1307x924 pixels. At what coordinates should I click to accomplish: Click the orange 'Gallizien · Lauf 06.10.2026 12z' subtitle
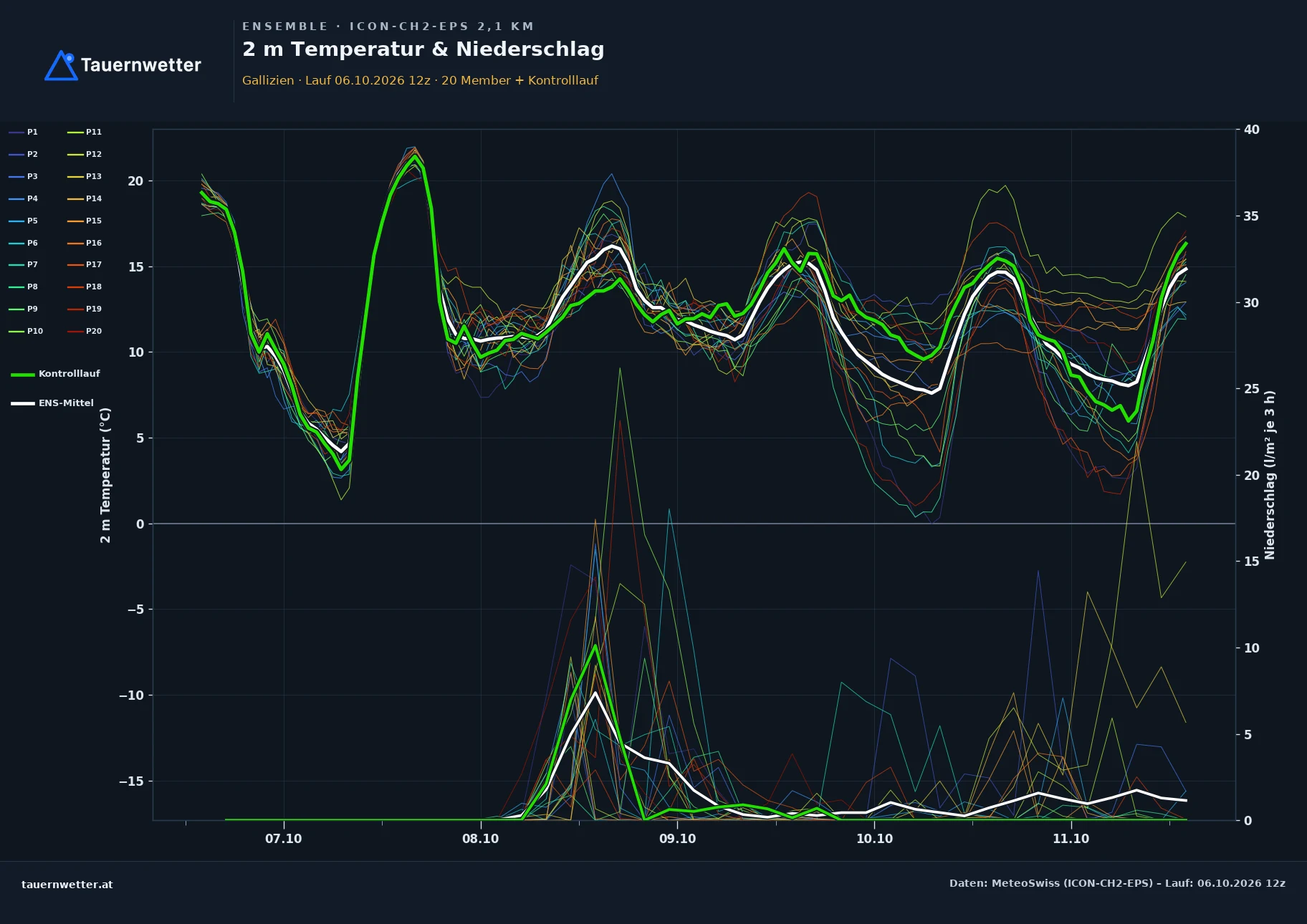pos(420,80)
